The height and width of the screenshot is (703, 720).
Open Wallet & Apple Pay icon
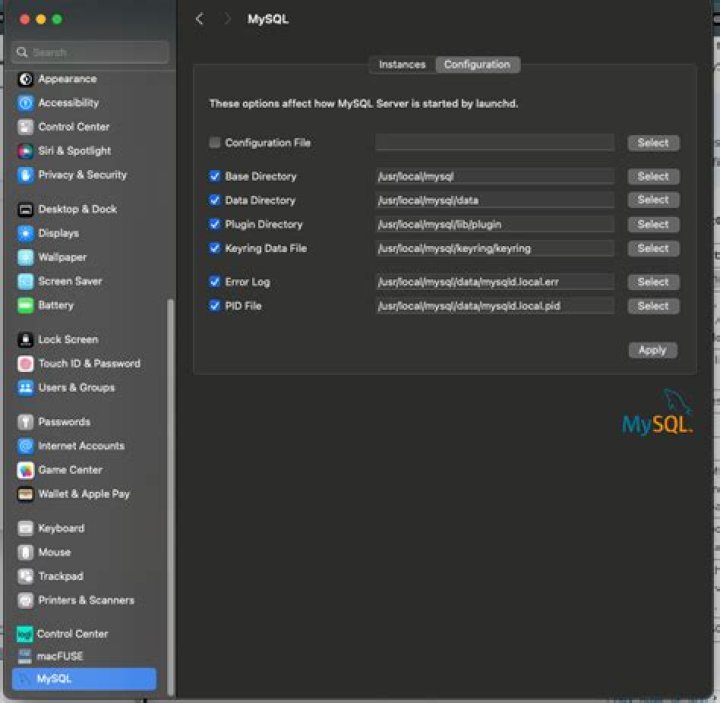click(26, 494)
